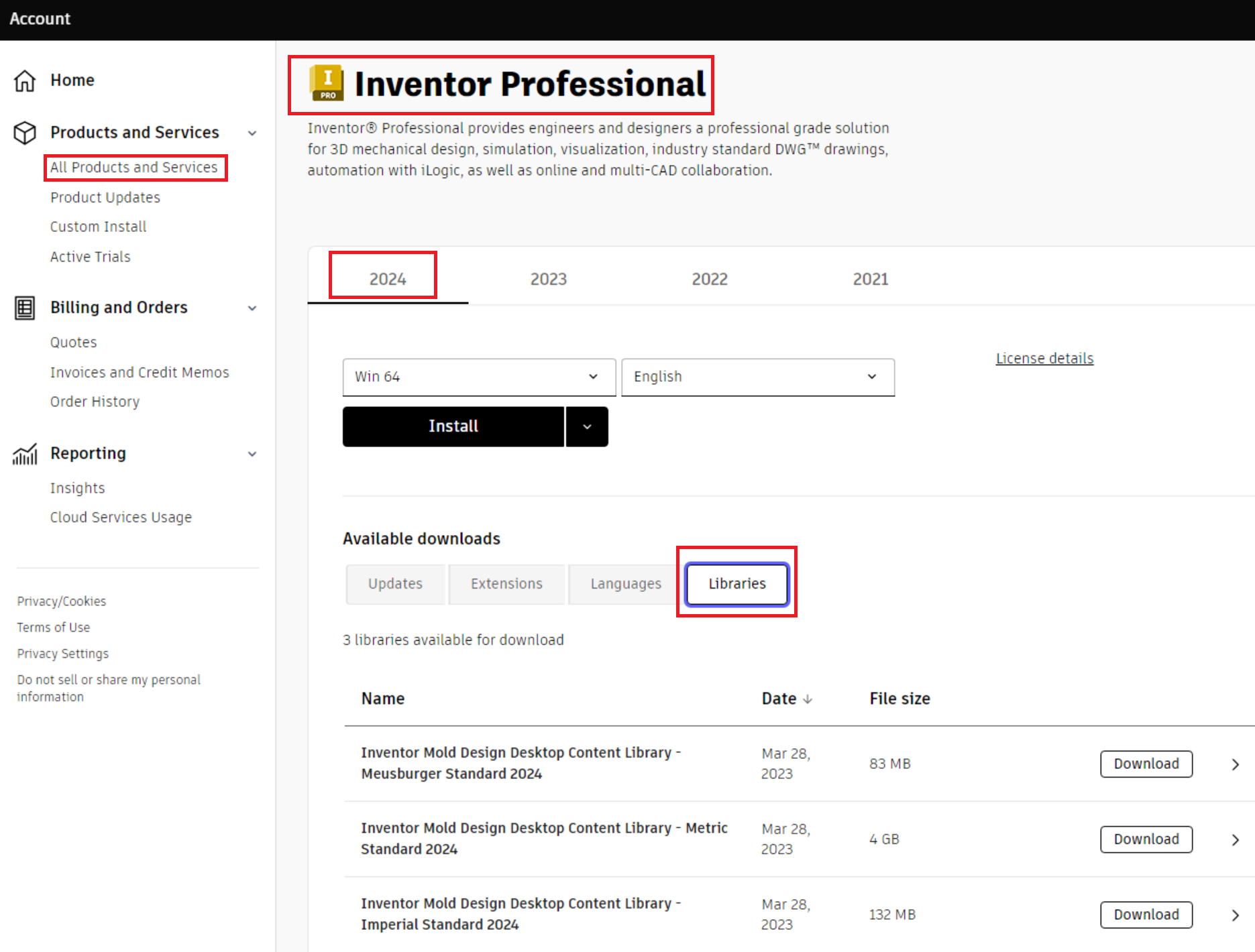Click the Date column header
The image size is (1255, 952).
pyautogui.click(x=779, y=699)
